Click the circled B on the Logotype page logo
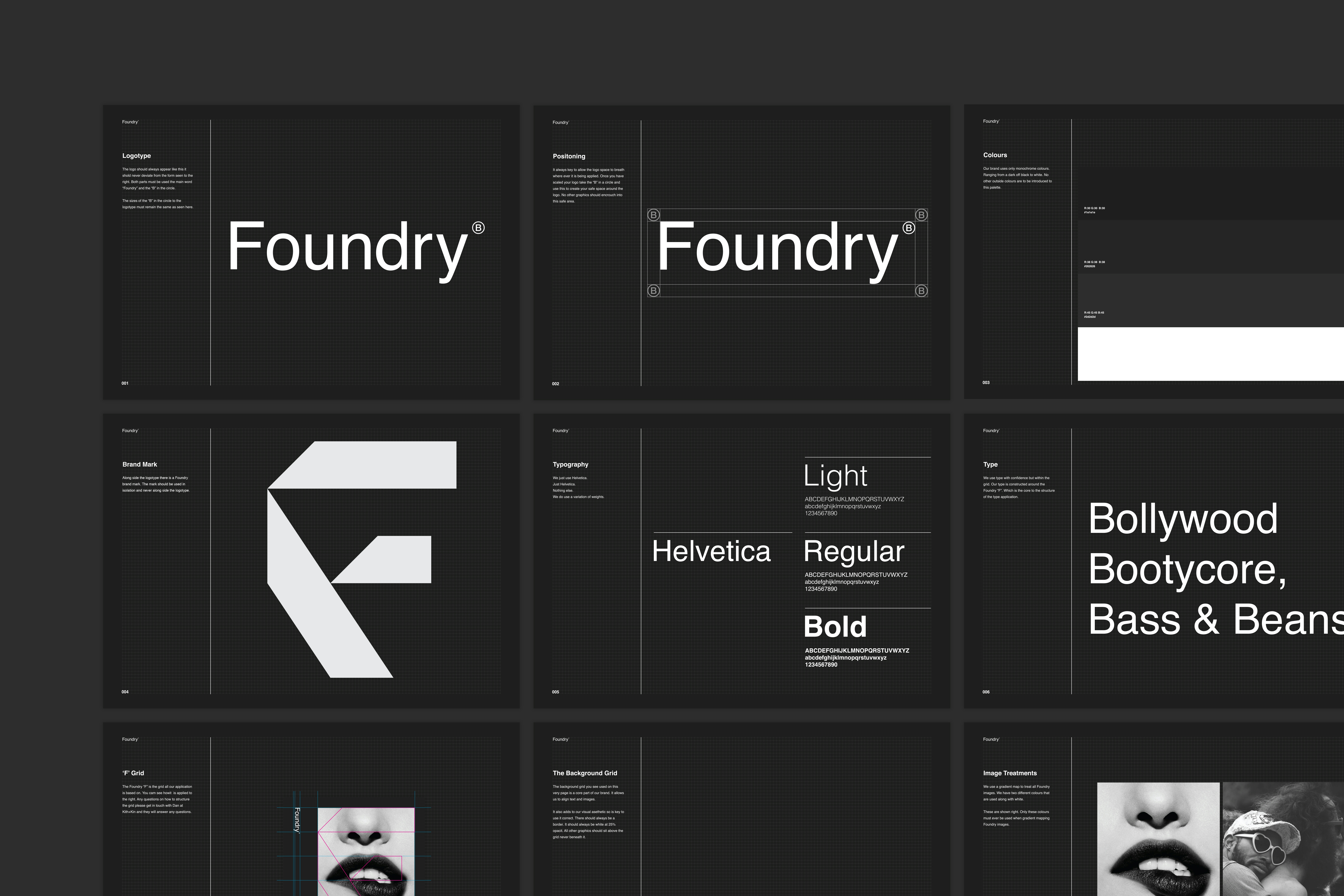This screenshot has width=1344, height=896. click(478, 227)
